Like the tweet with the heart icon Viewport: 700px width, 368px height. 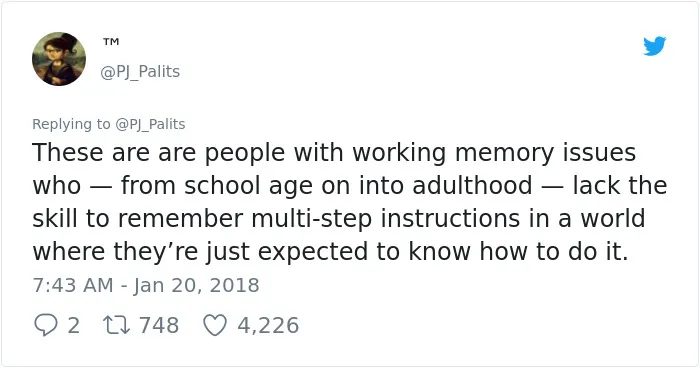[x=215, y=325]
